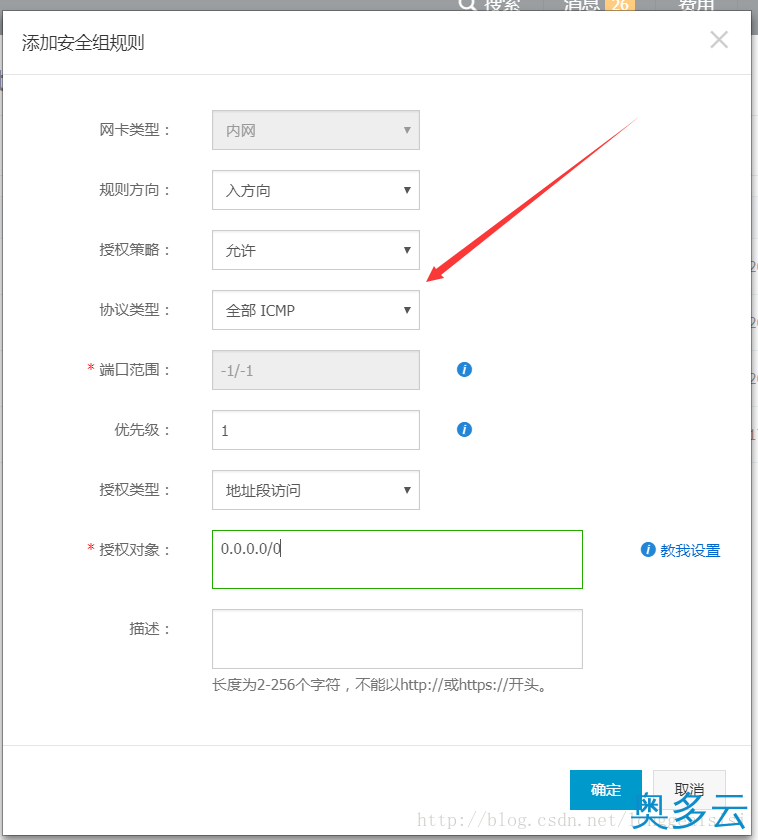Click the 网卡类型 label text
This screenshot has width=758, height=840.
click(x=134, y=130)
